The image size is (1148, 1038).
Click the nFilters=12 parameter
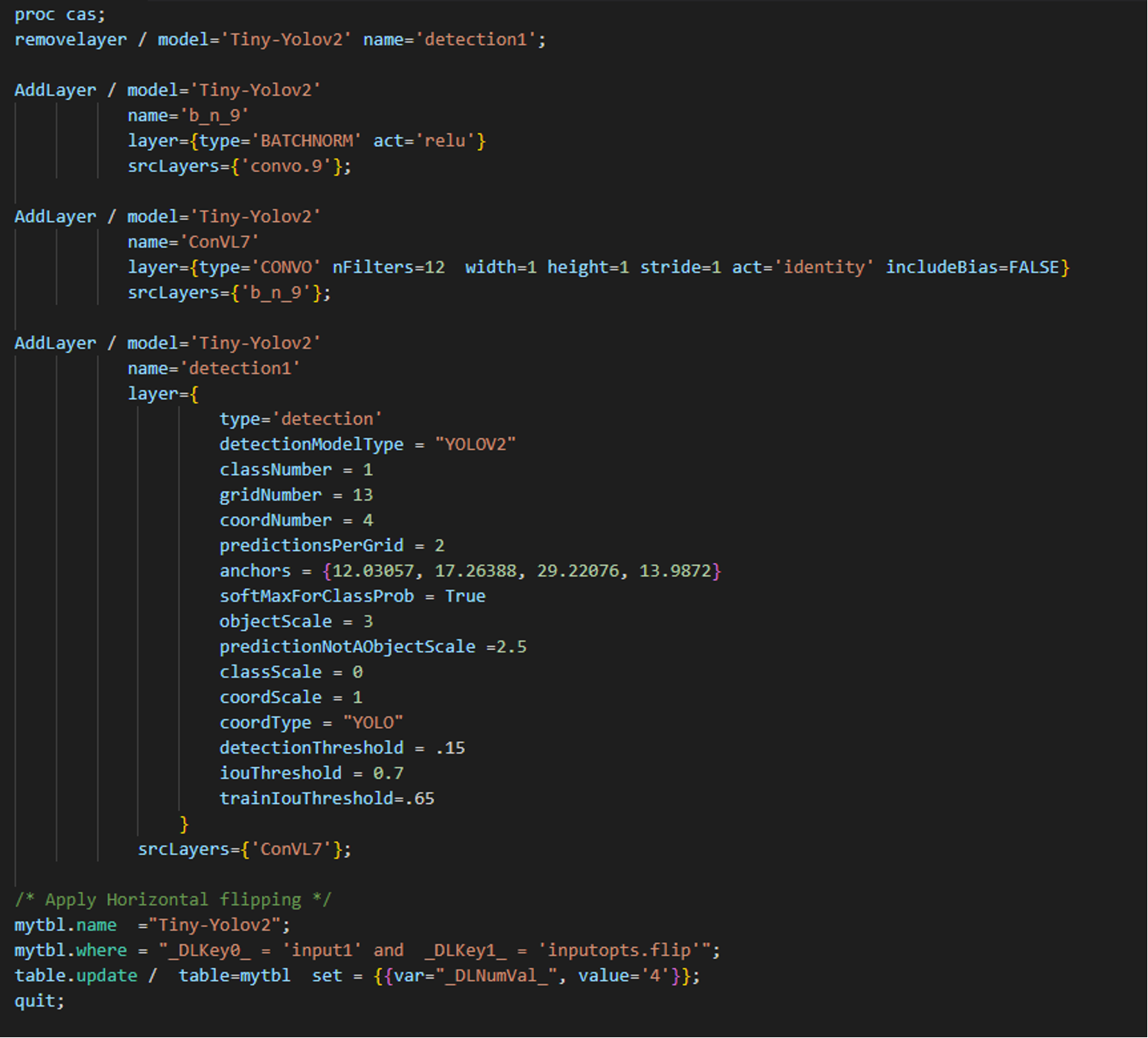click(388, 268)
